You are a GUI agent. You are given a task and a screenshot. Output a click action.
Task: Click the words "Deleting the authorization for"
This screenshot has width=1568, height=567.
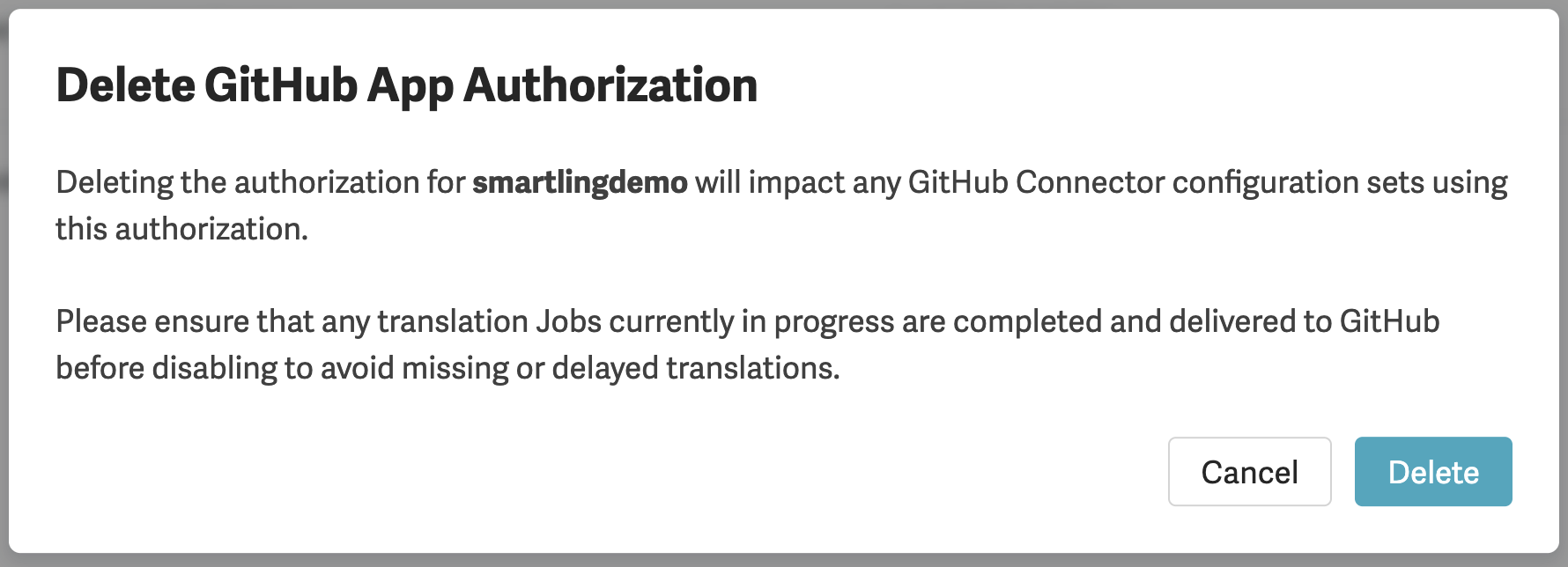tap(260, 182)
